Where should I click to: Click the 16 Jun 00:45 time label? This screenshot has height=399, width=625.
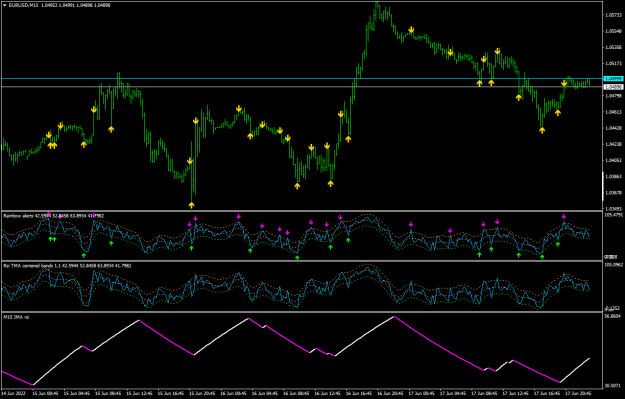tap(234, 393)
